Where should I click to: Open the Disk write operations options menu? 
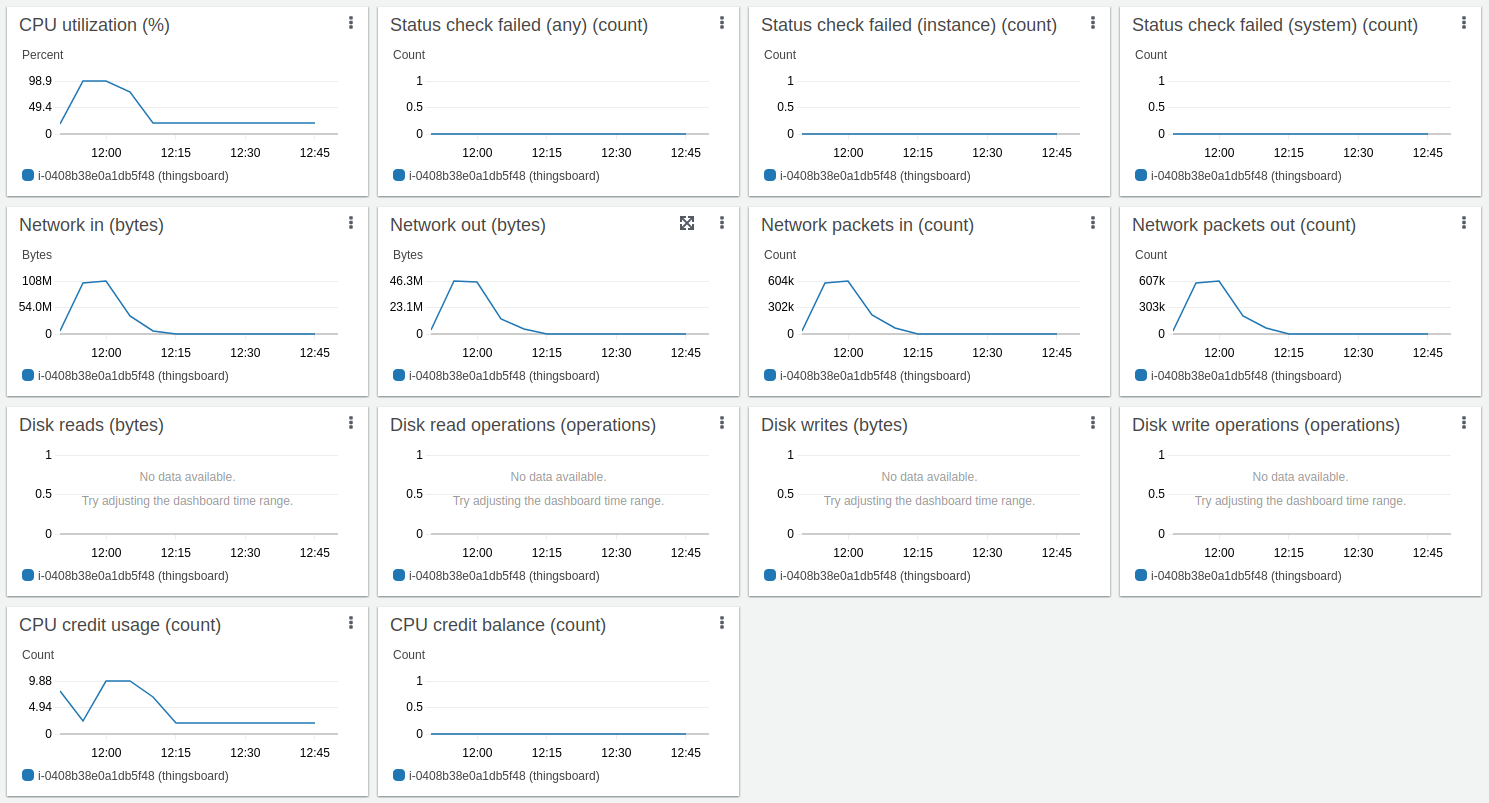tap(1464, 423)
